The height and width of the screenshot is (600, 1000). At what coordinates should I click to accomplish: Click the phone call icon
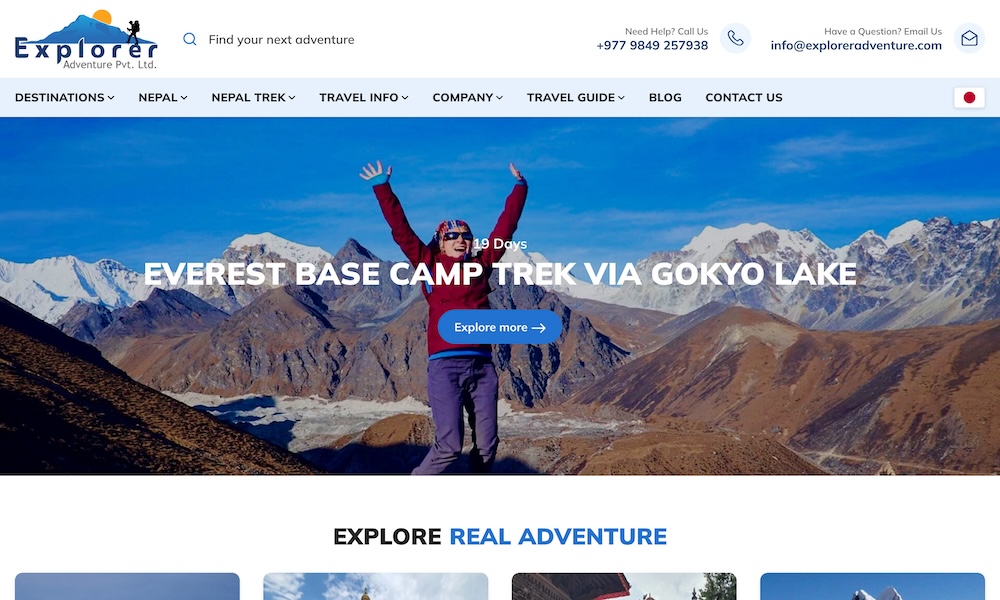click(735, 38)
